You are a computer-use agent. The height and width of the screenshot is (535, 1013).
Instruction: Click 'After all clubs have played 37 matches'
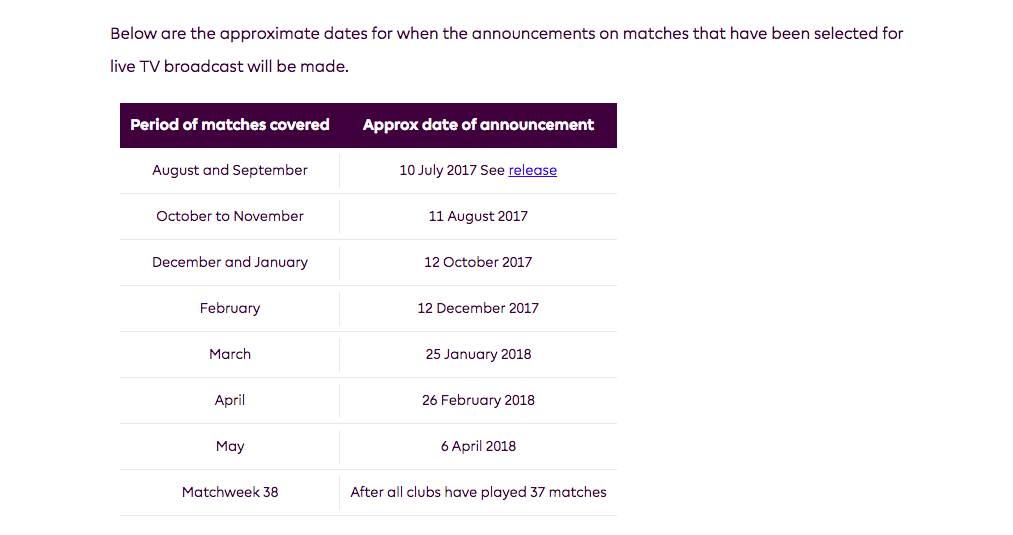coord(478,492)
